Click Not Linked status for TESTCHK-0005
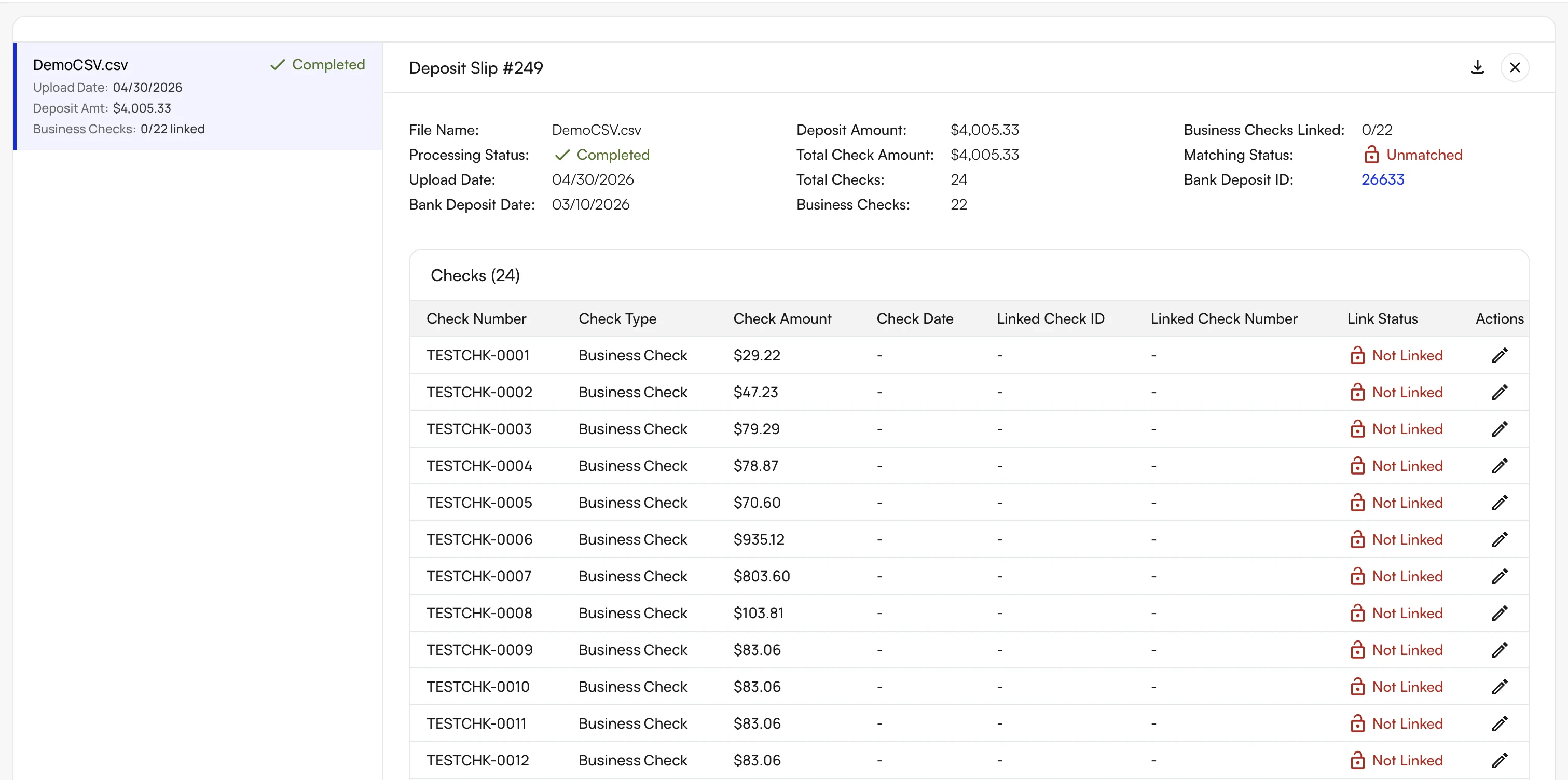This screenshot has height=780, width=1568. [1396, 503]
